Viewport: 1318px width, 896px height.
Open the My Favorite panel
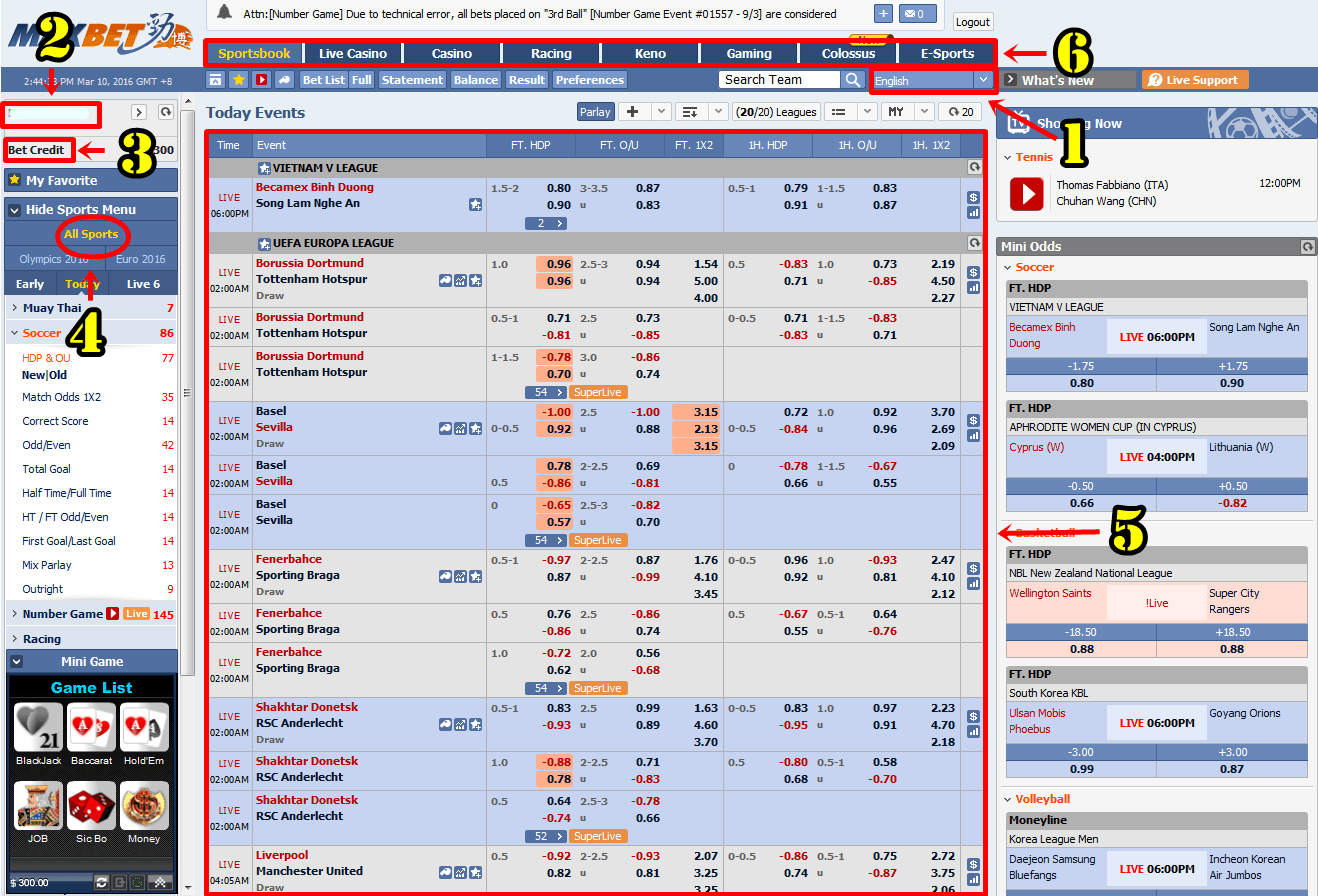[x=91, y=180]
